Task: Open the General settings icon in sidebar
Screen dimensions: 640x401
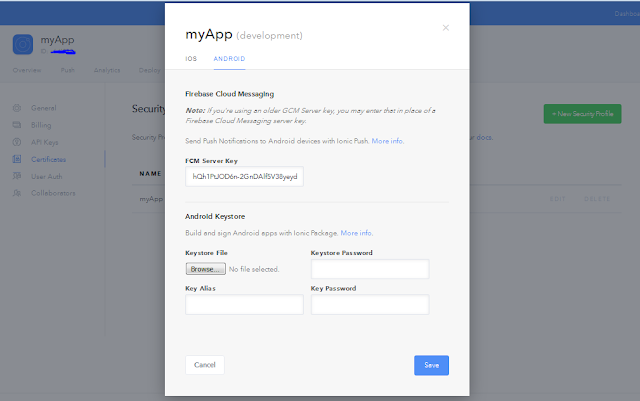Action: click(x=17, y=108)
